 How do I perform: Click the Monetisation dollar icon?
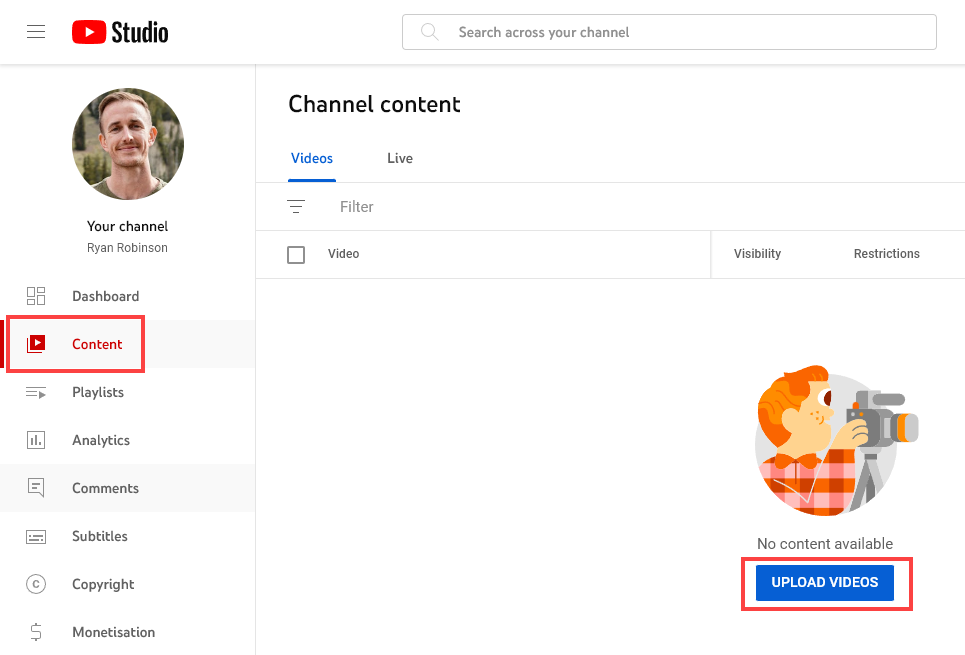point(36,632)
